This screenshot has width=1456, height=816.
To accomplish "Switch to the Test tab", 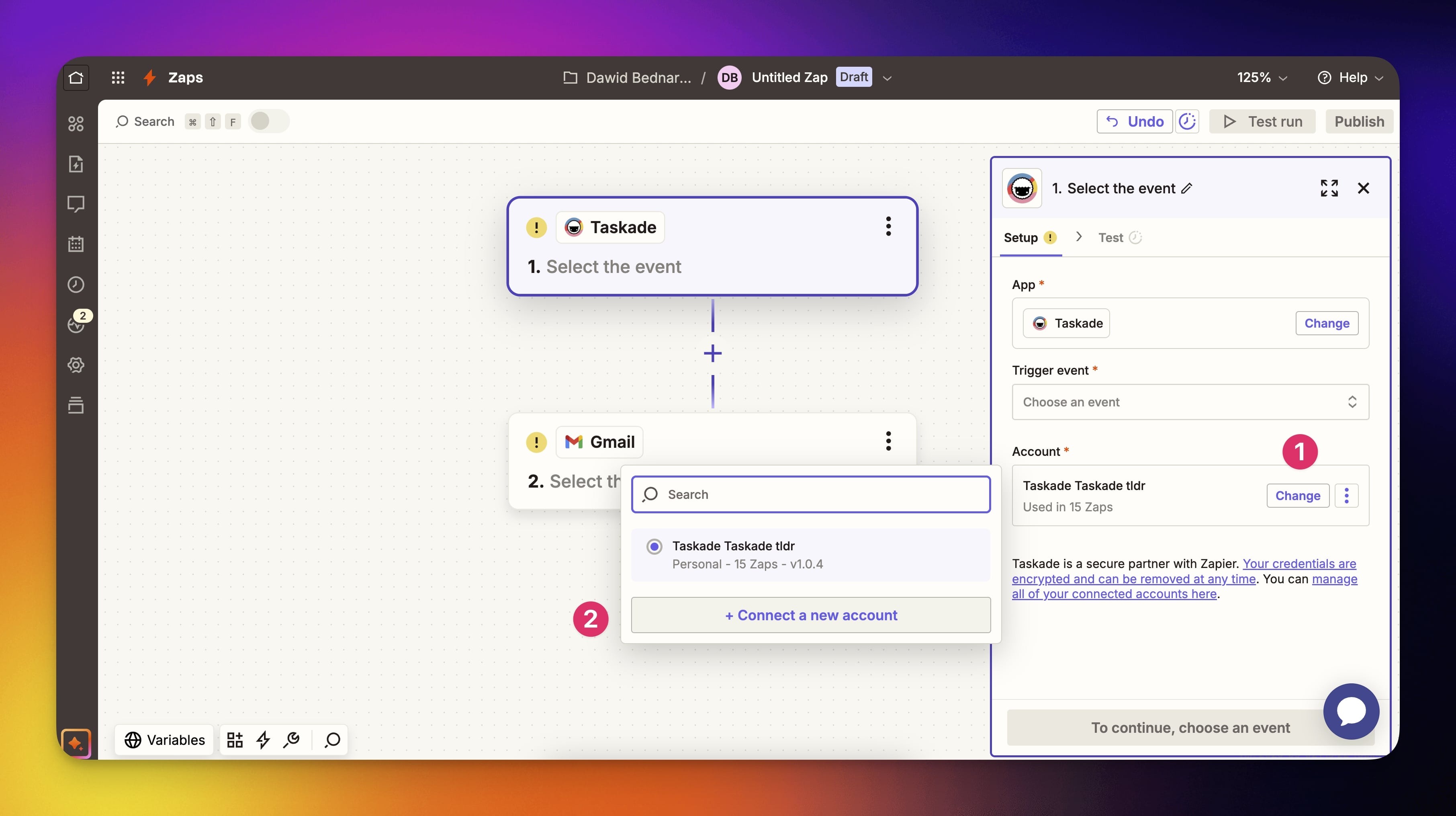I will [1110, 238].
